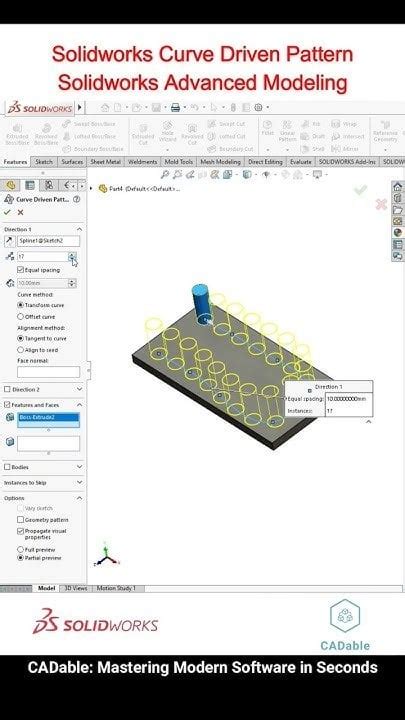Open SOLIDWORKS Resources home in task pane

397,186
